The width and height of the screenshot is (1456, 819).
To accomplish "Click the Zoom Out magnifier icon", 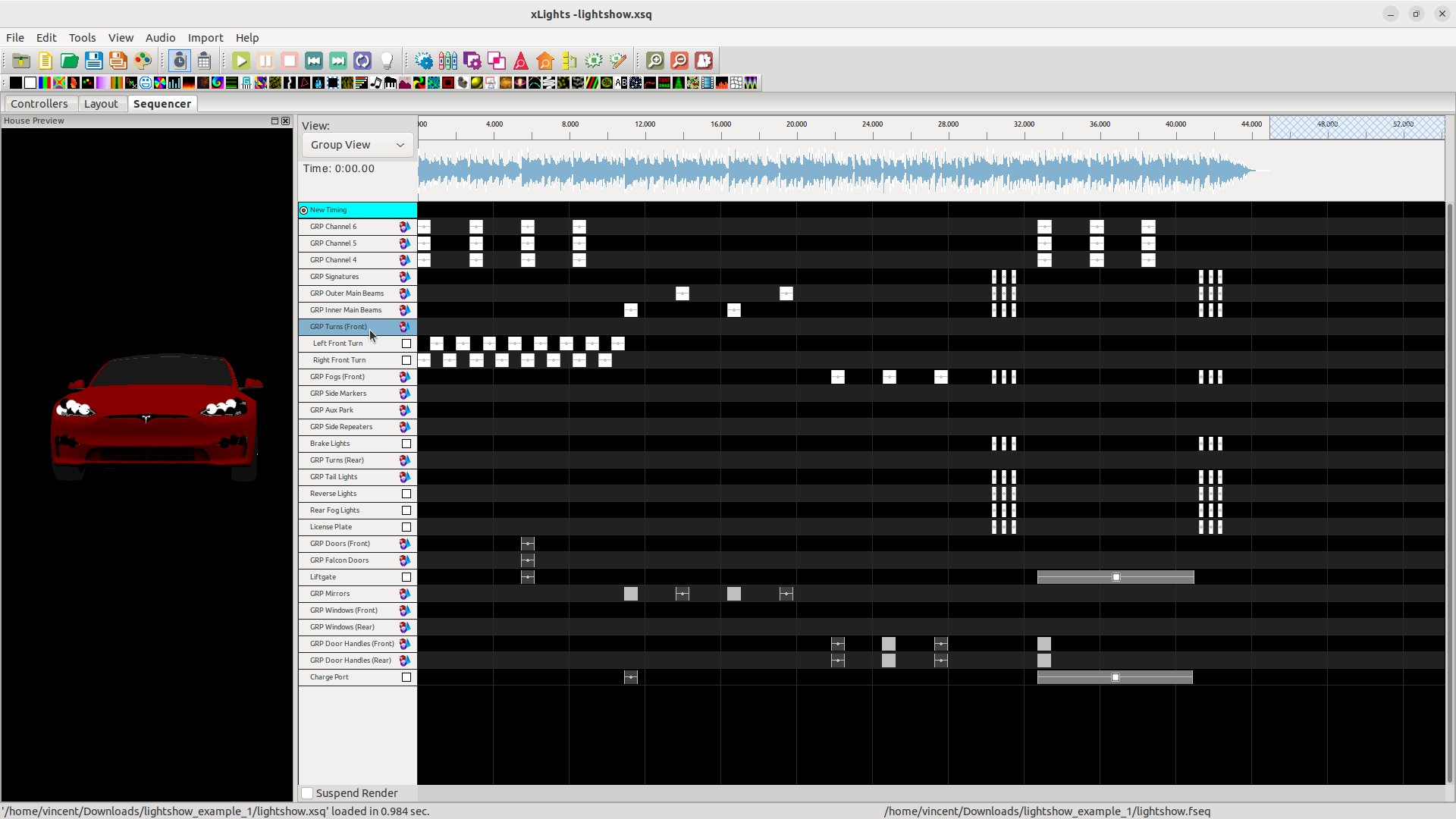I will pyautogui.click(x=679, y=61).
